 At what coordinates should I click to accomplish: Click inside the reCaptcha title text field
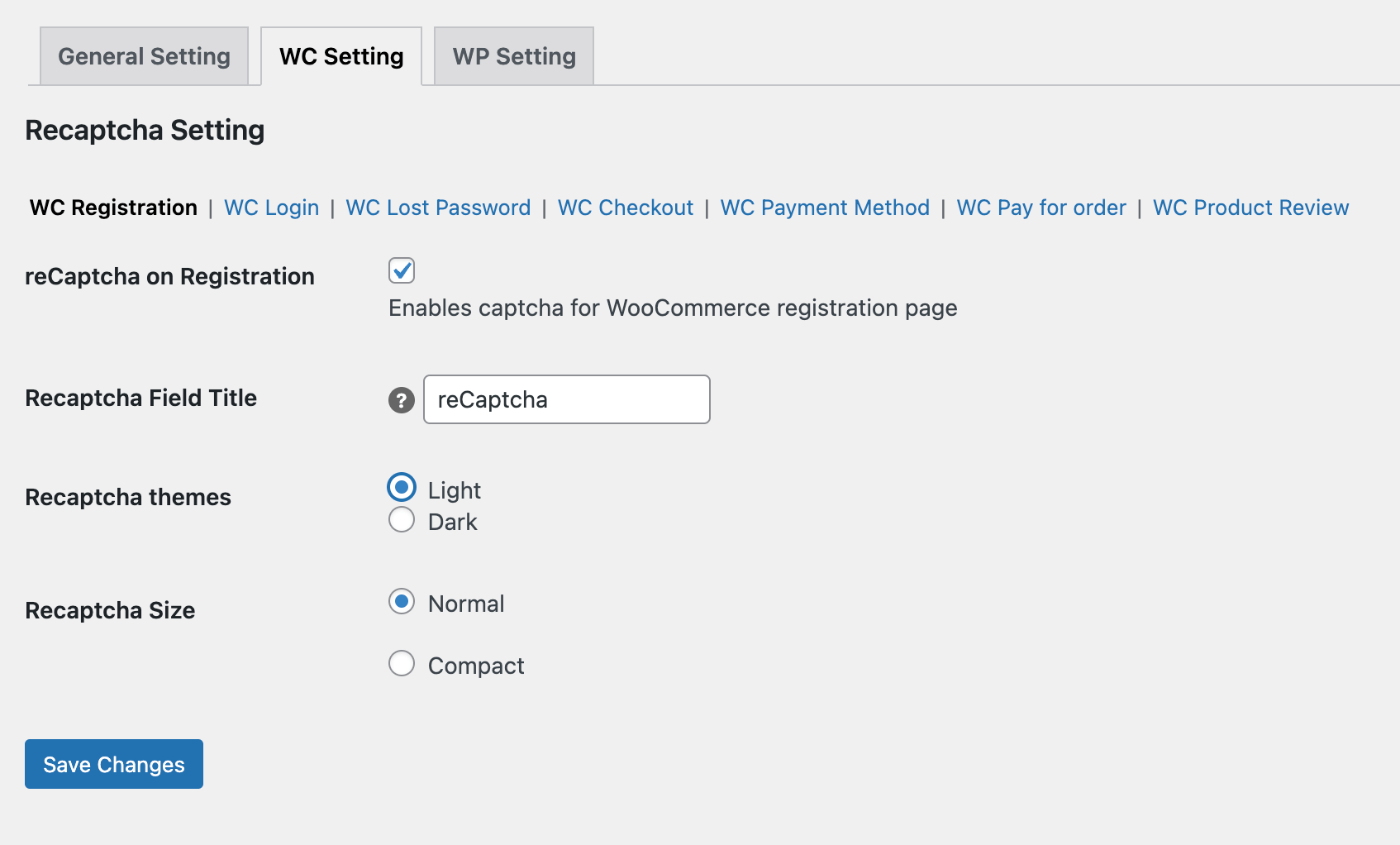pos(565,399)
